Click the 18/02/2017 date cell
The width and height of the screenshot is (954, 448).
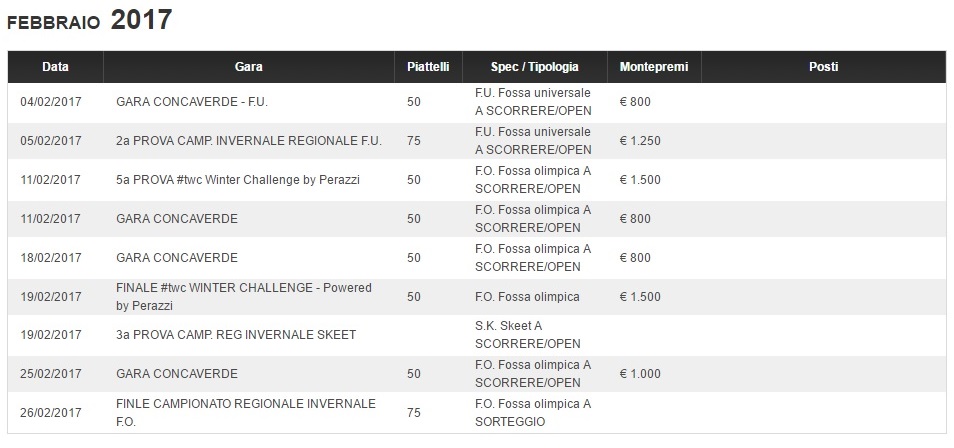tap(51, 258)
